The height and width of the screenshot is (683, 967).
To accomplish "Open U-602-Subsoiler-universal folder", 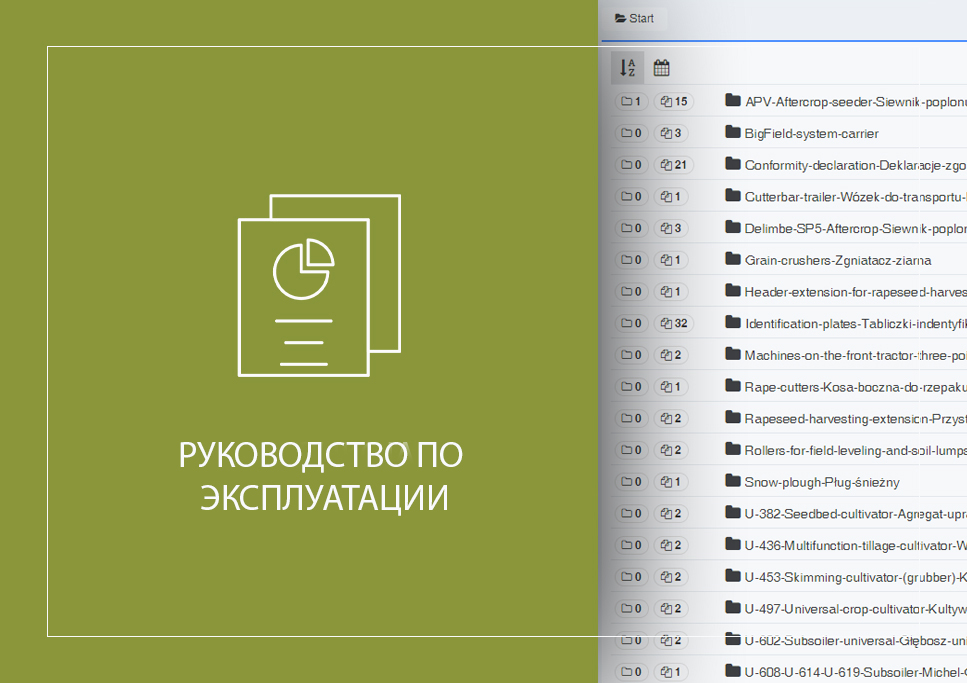I will [x=855, y=640].
